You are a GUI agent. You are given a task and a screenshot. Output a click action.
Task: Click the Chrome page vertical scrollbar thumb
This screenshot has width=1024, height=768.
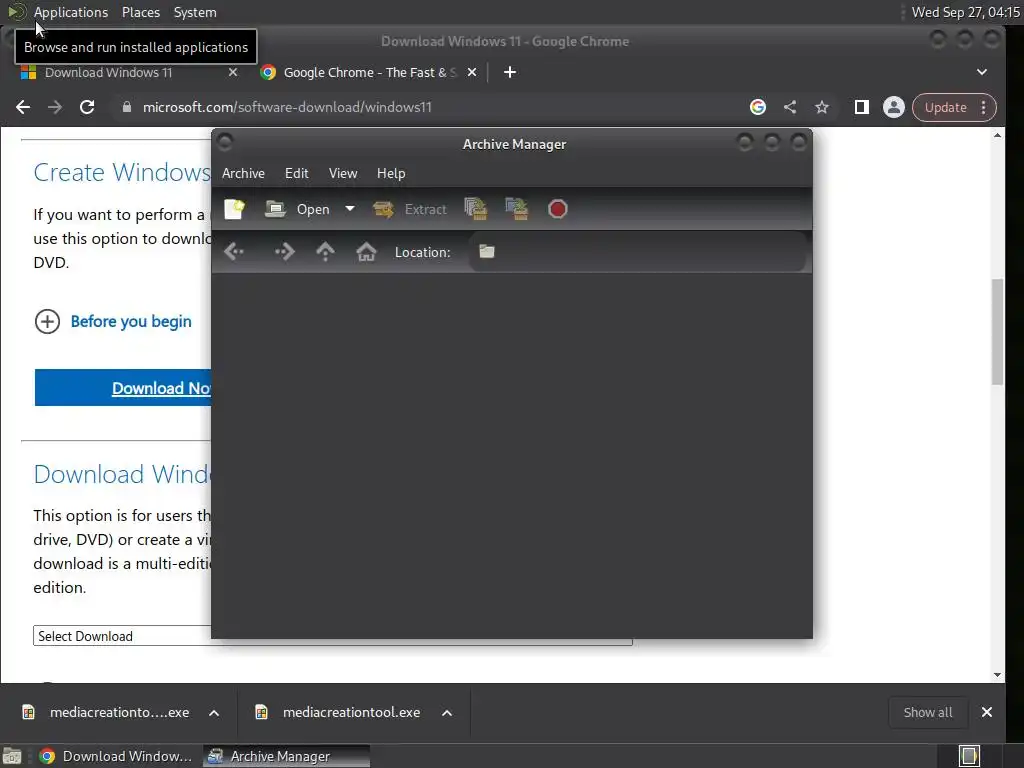tap(997, 332)
